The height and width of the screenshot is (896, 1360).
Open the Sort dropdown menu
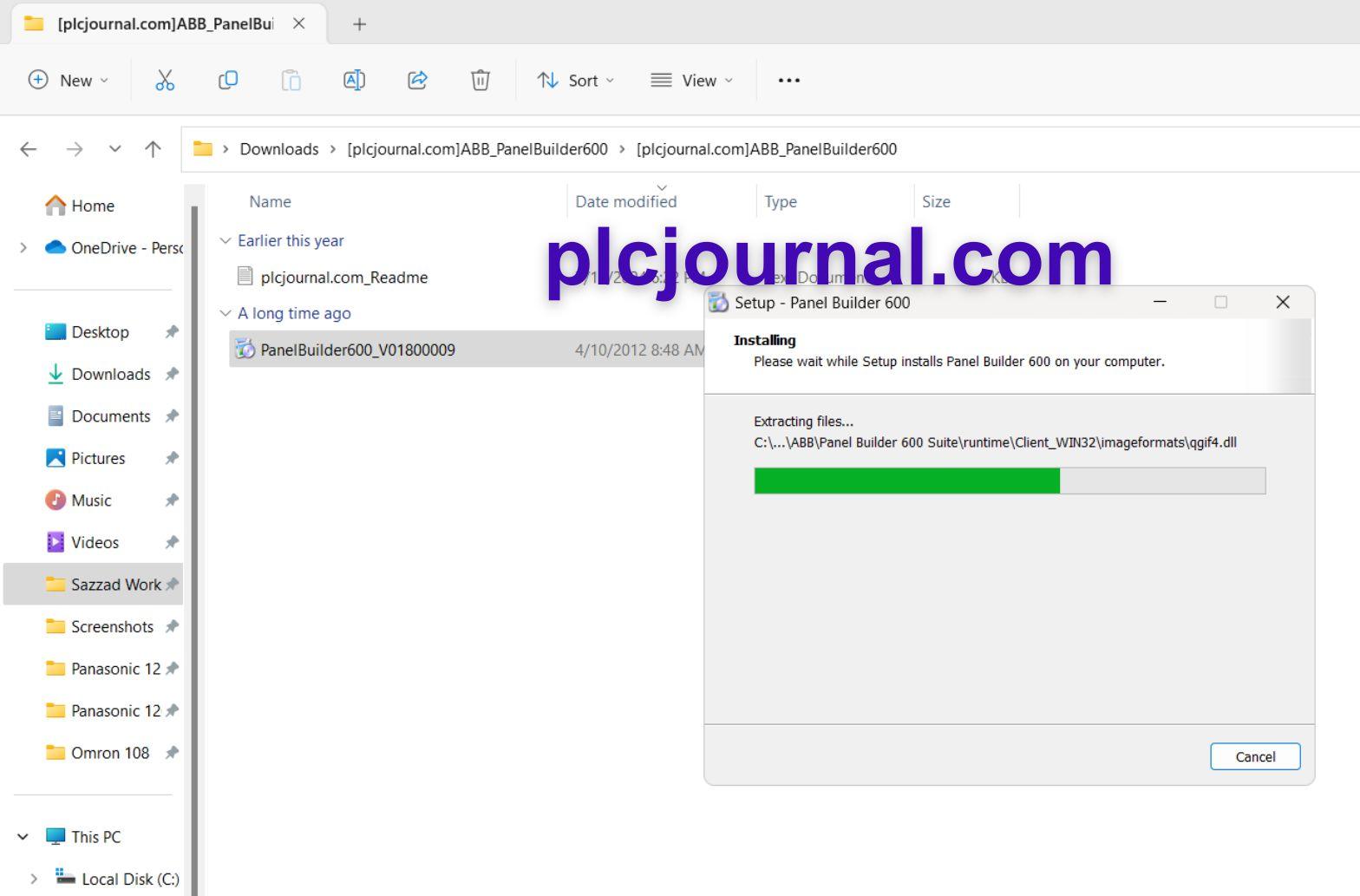(x=576, y=81)
